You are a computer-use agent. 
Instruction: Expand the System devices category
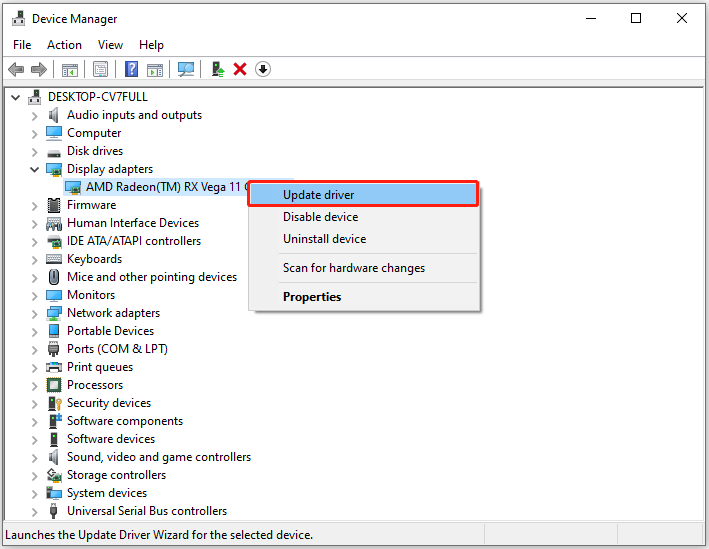(x=34, y=494)
